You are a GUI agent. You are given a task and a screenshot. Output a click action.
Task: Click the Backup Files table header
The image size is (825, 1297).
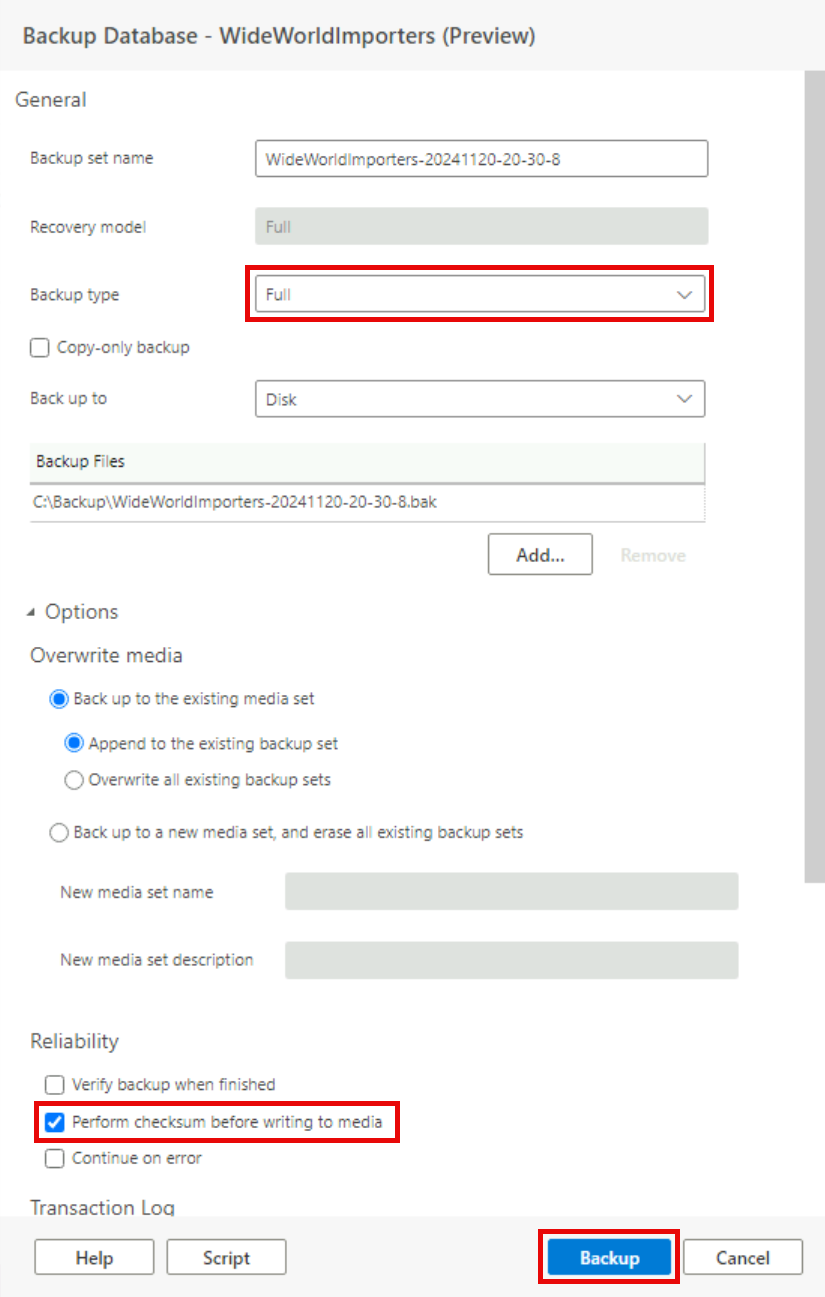pos(366,462)
